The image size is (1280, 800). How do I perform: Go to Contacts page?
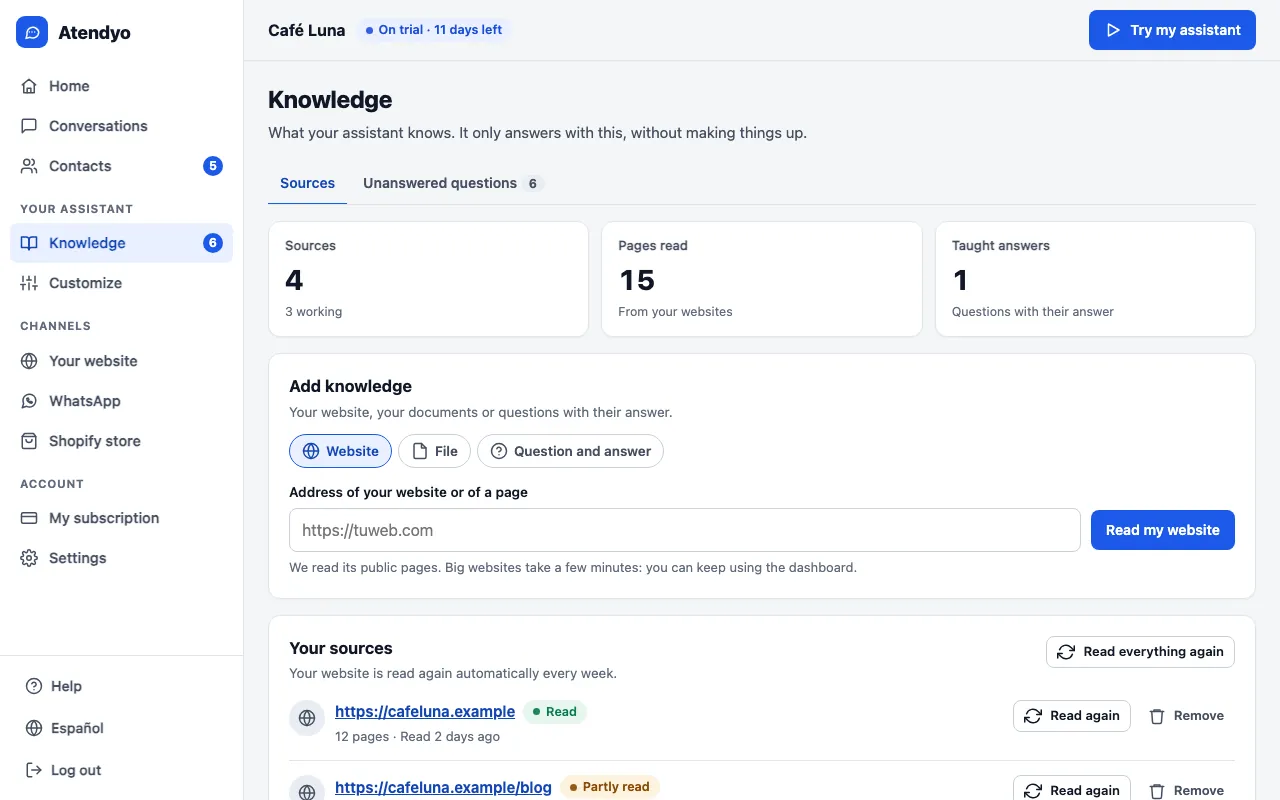(121, 166)
